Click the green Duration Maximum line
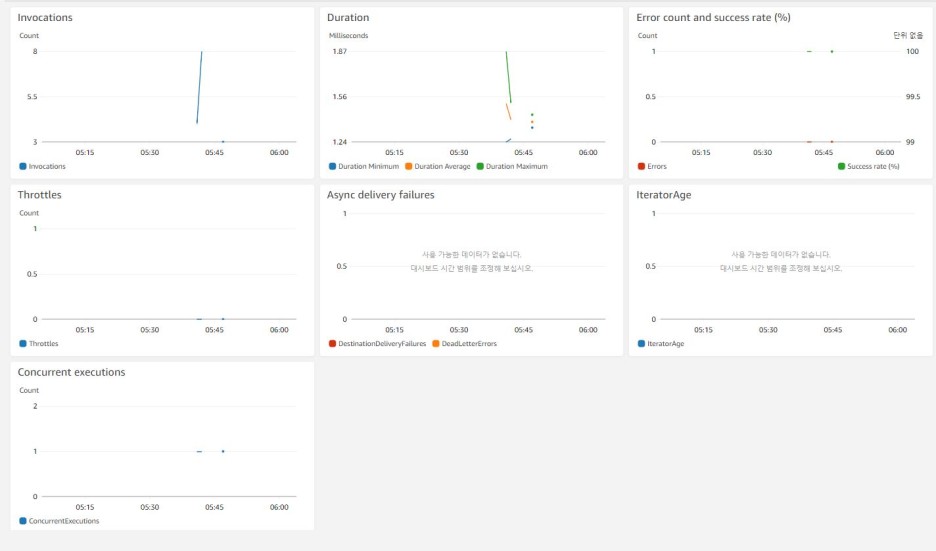 (509, 77)
